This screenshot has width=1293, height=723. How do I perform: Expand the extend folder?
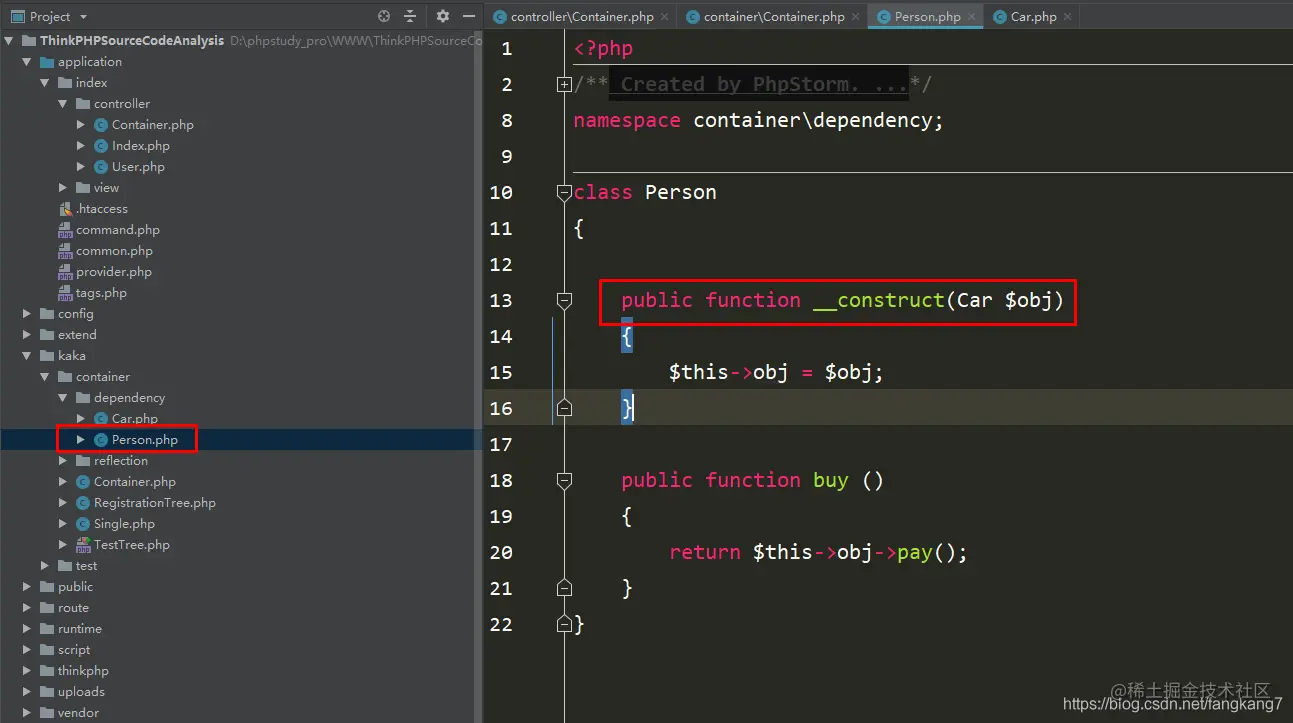(x=27, y=335)
